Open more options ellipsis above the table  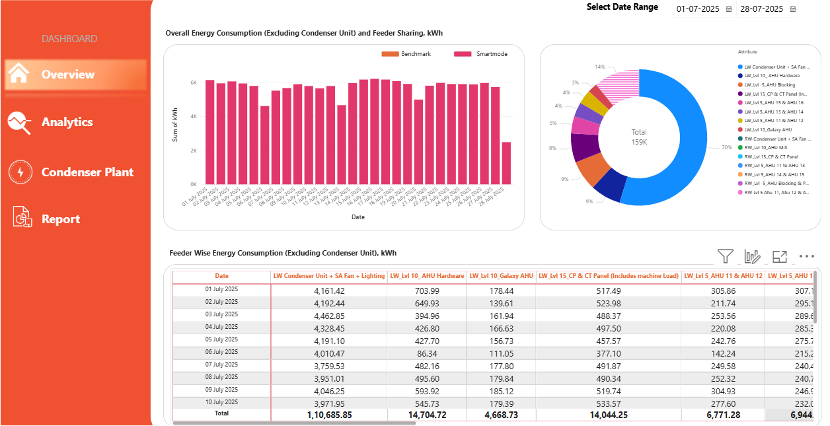(807, 257)
